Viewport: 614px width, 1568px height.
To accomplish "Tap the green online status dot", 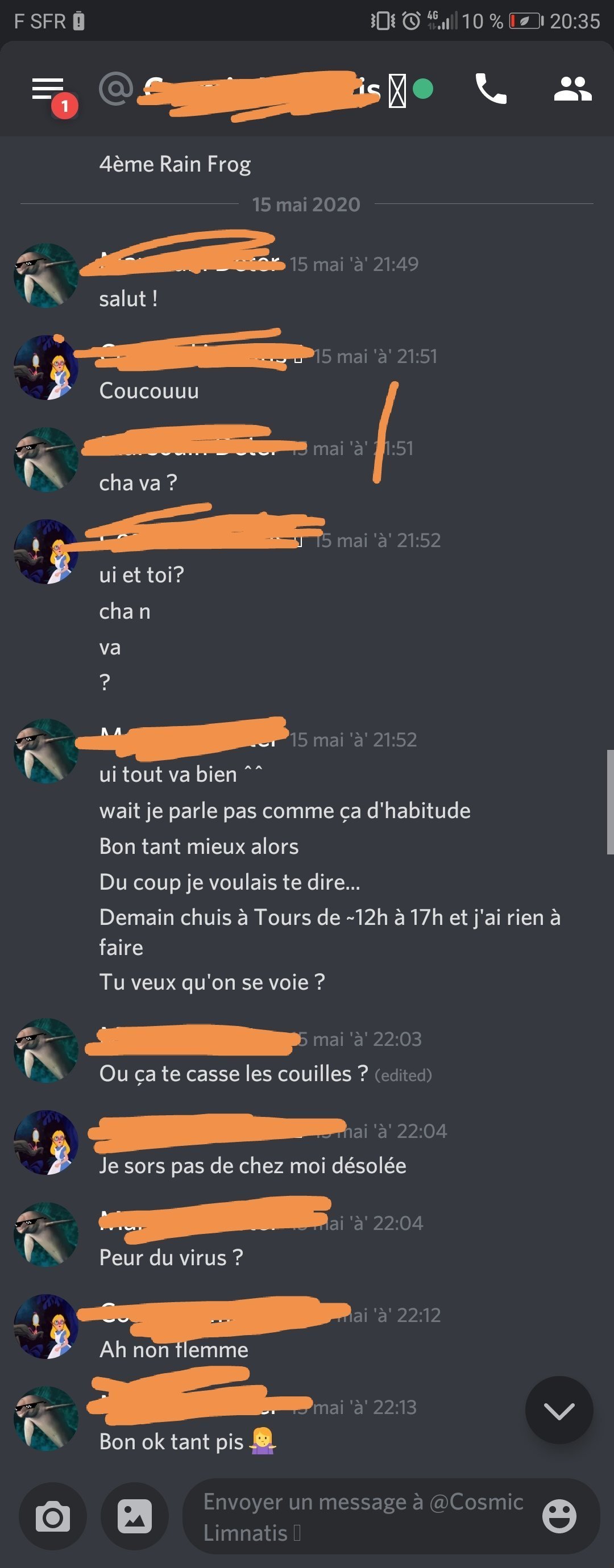I will pos(423,89).
